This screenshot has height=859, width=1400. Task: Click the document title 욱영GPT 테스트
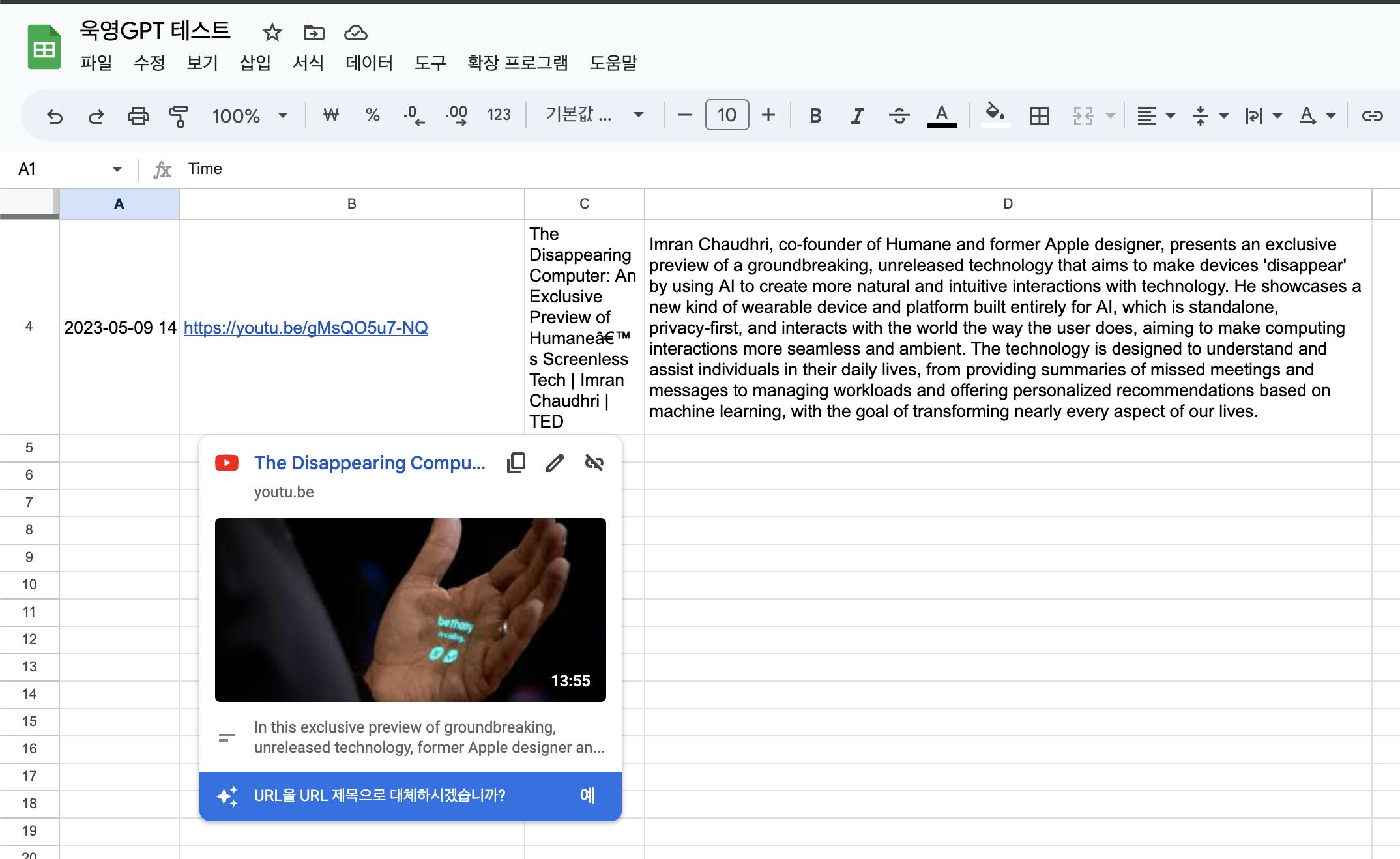pos(155,30)
